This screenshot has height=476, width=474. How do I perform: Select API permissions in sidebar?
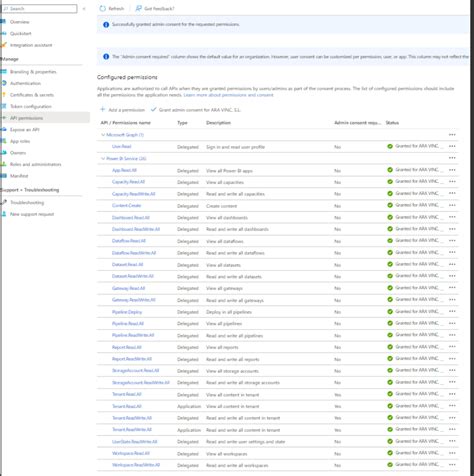(26, 118)
